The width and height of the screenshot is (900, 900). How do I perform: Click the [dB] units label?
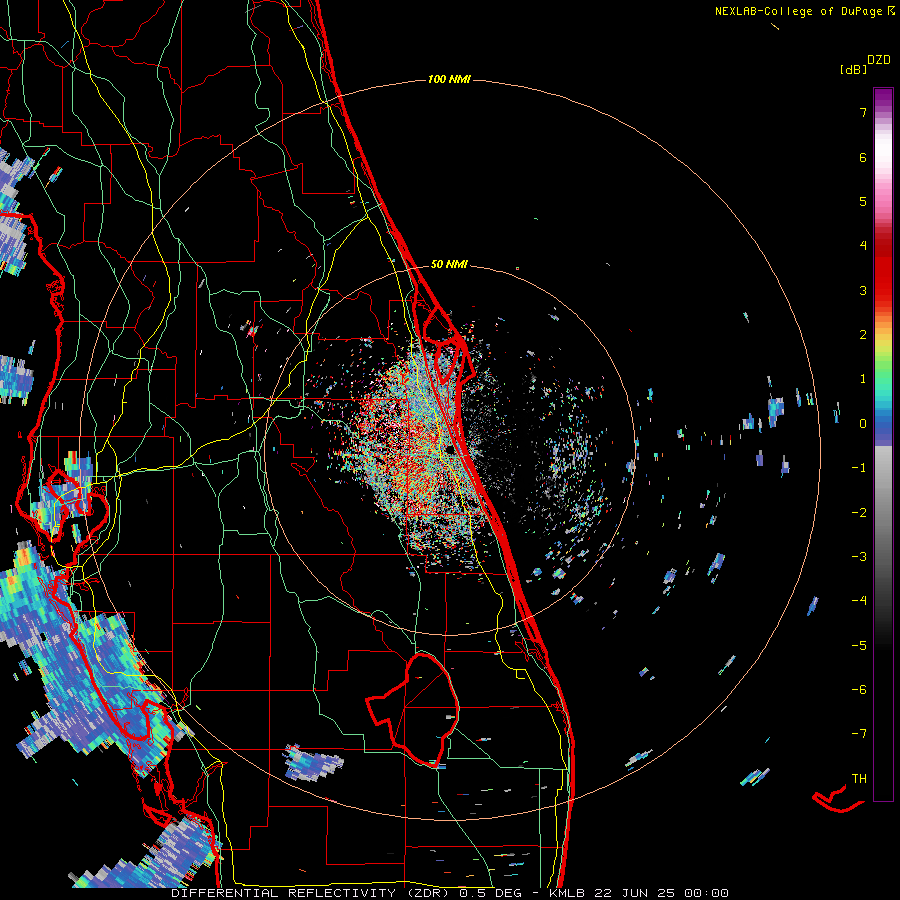click(x=853, y=69)
